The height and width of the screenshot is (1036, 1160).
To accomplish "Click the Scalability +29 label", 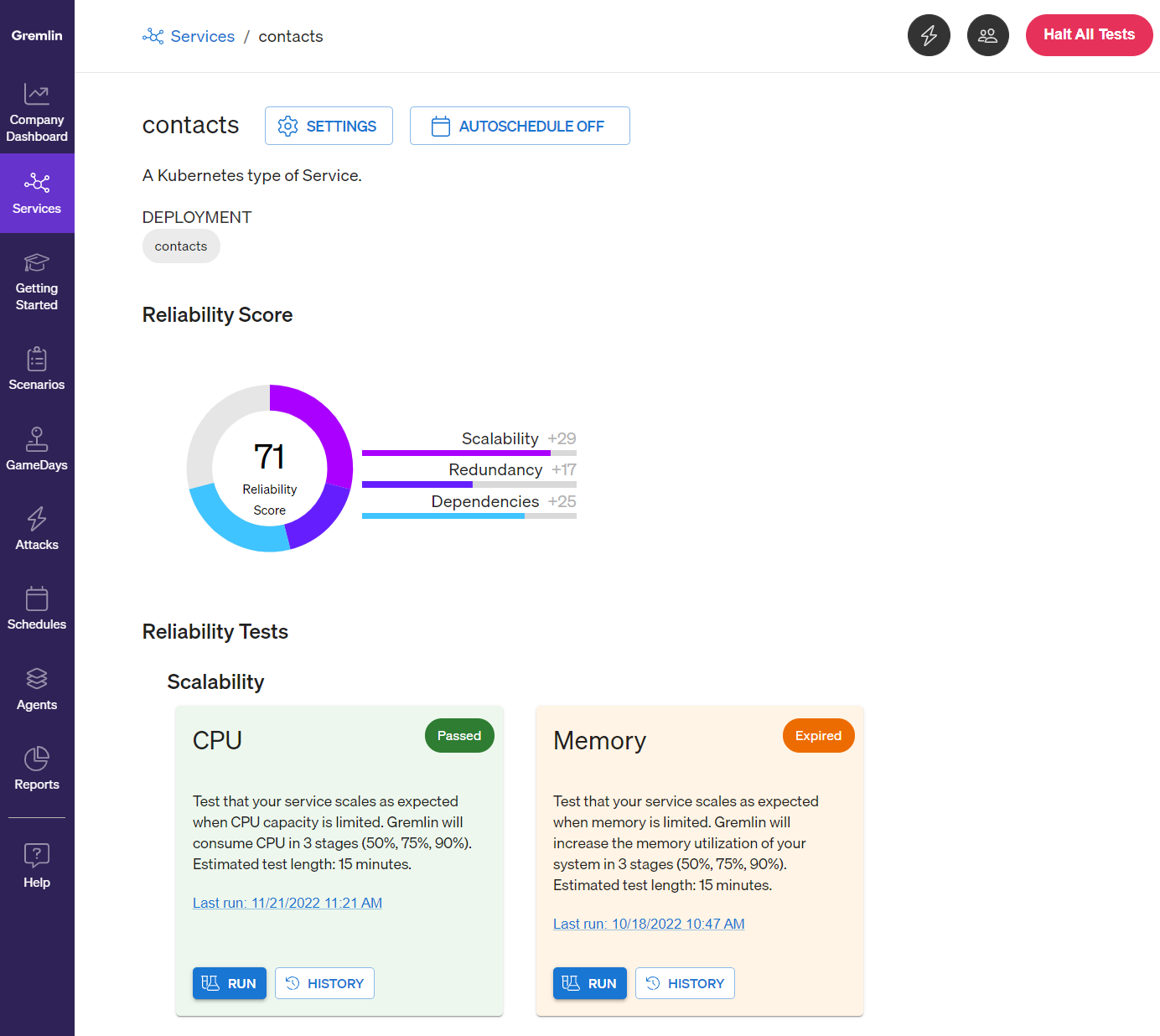I will pos(519,438).
